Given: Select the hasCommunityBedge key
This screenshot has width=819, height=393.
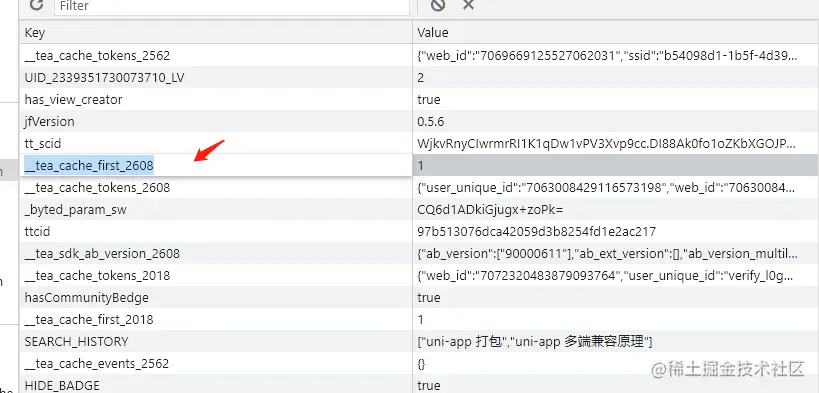Looking at the screenshot, I should point(87,297).
